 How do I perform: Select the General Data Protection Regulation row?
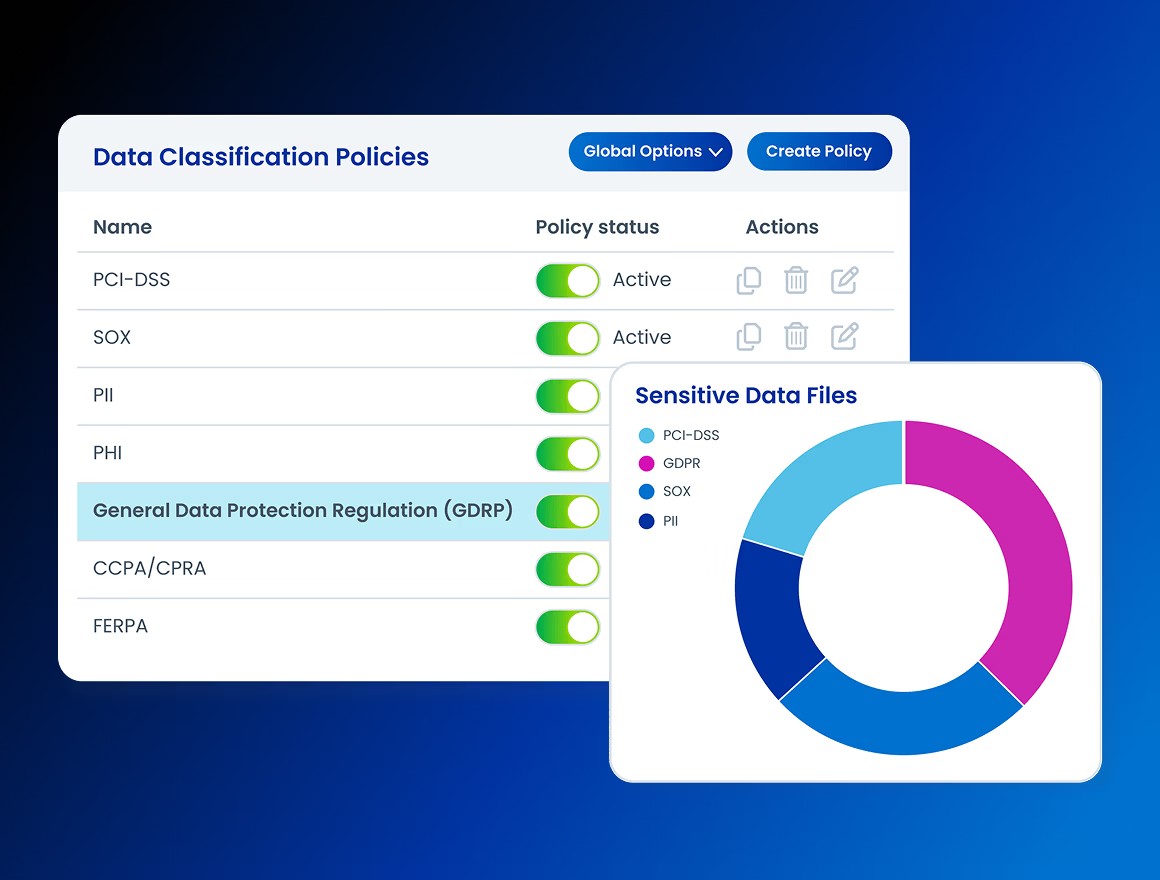(x=302, y=511)
